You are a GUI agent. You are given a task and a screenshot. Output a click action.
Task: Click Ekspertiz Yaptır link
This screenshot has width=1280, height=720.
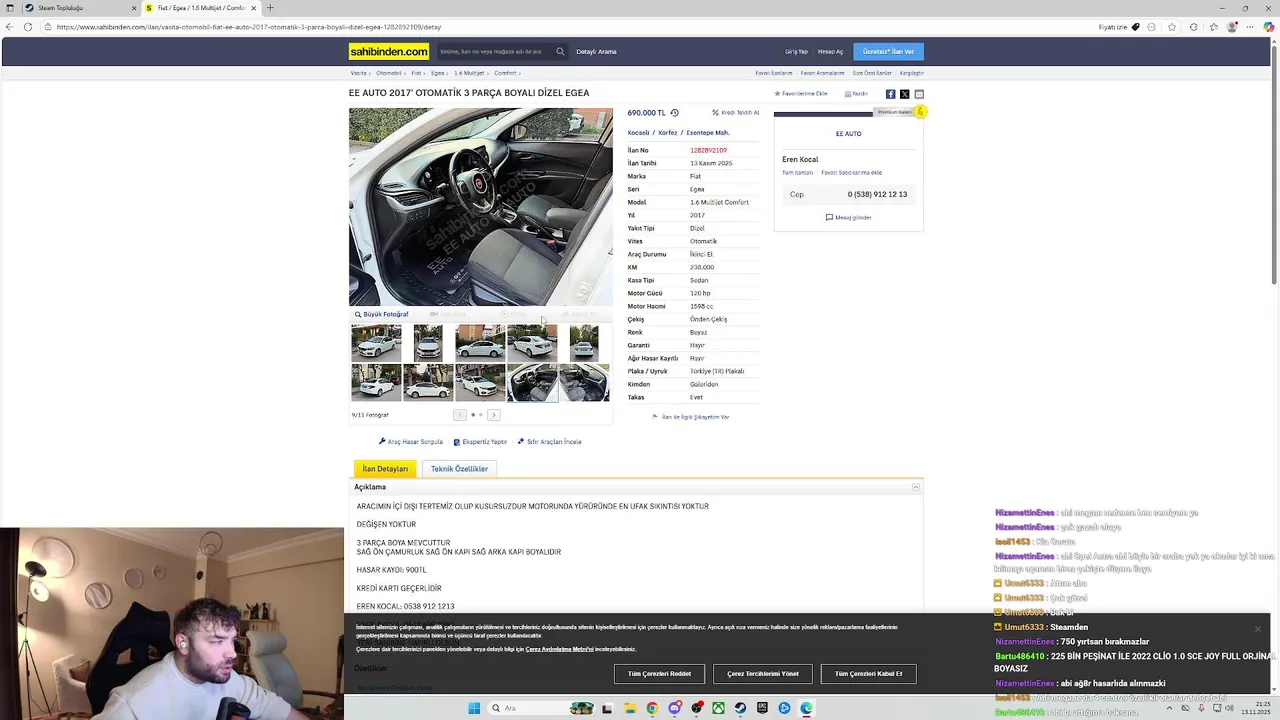(x=480, y=442)
